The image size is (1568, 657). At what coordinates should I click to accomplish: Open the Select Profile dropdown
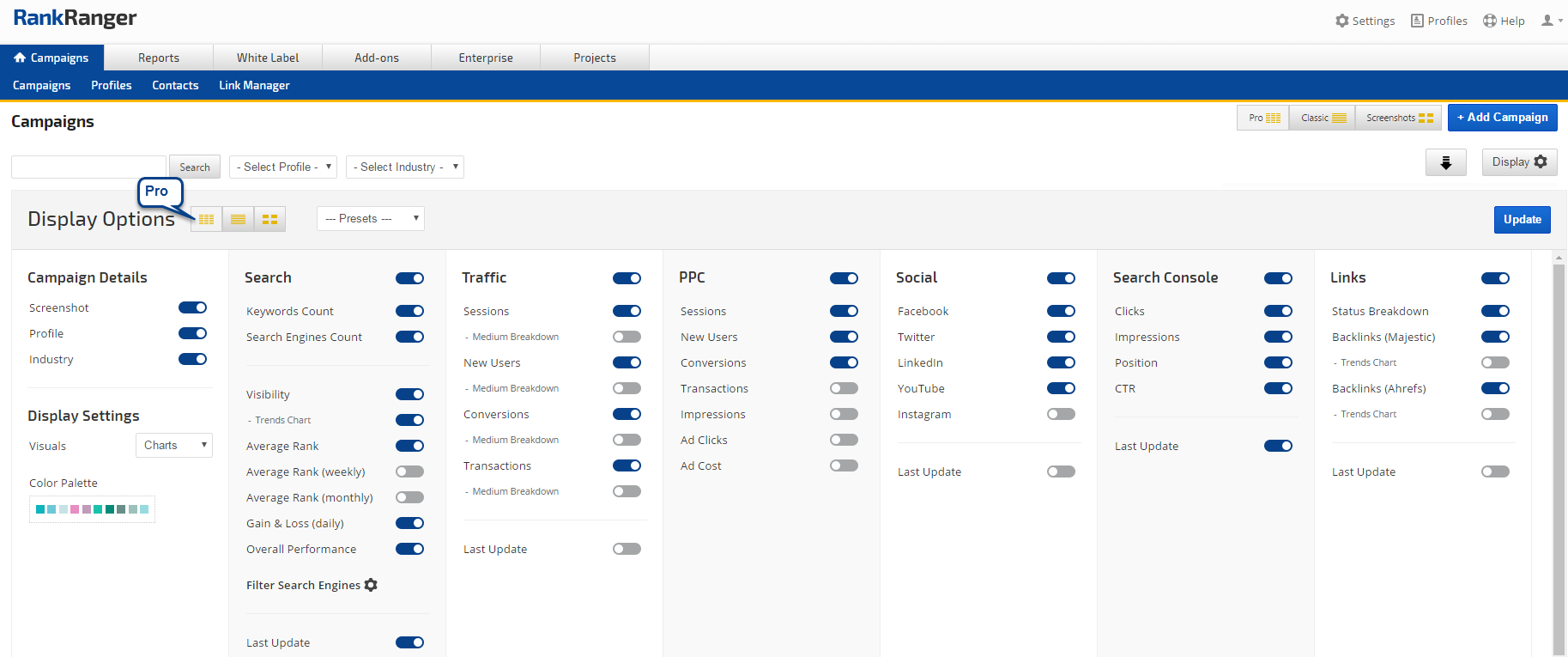pyautogui.click(x=283, y=167)
